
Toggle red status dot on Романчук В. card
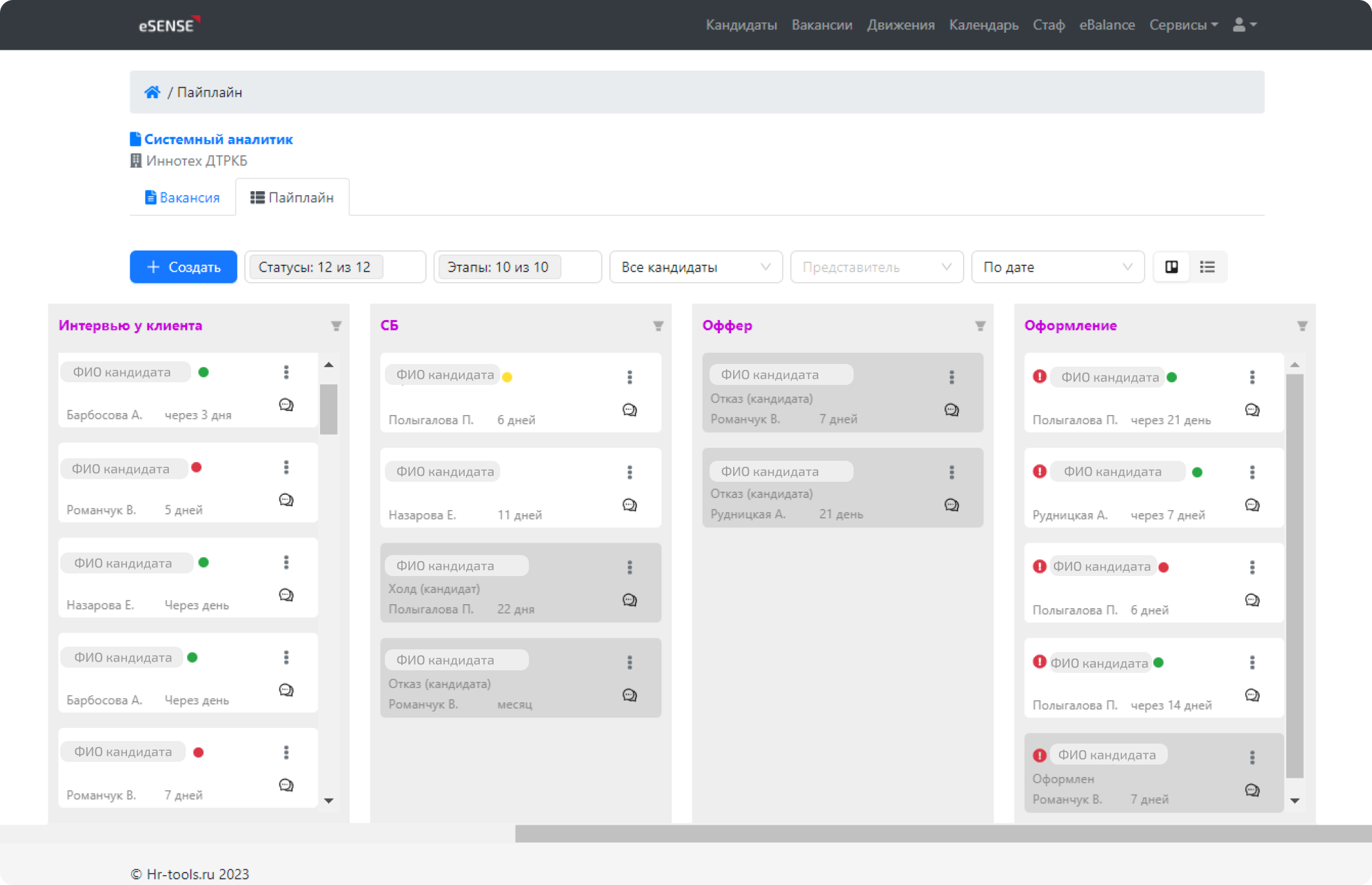pyautogui.click(x=196, y=467)
